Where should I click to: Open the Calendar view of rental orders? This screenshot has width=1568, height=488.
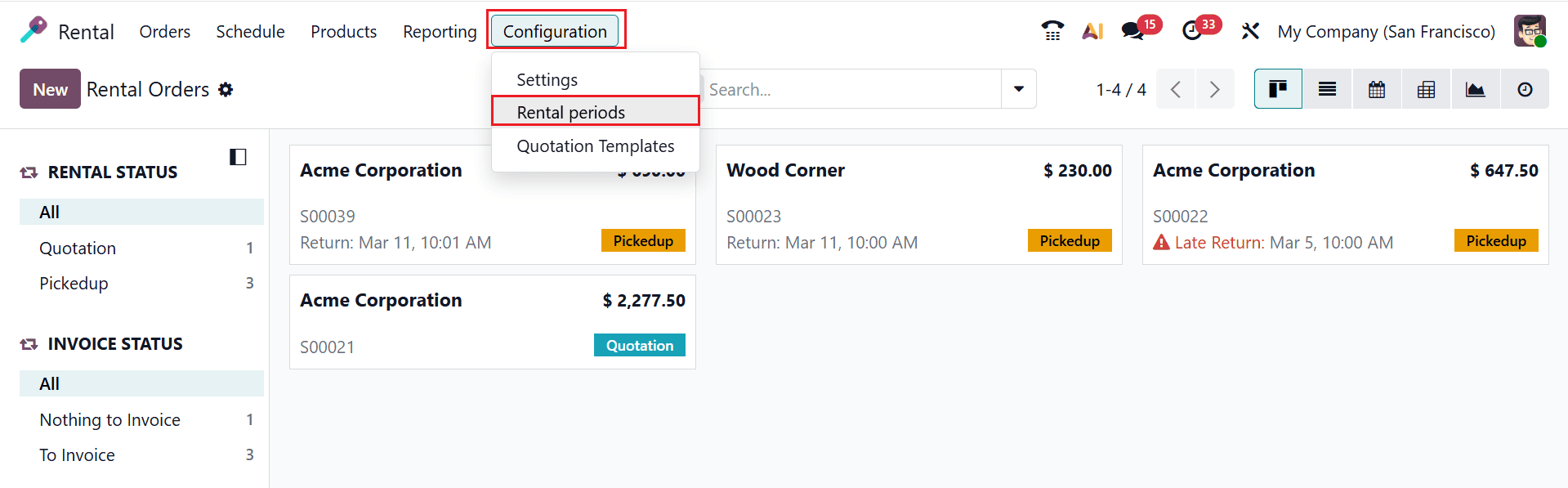point(1376,88)
